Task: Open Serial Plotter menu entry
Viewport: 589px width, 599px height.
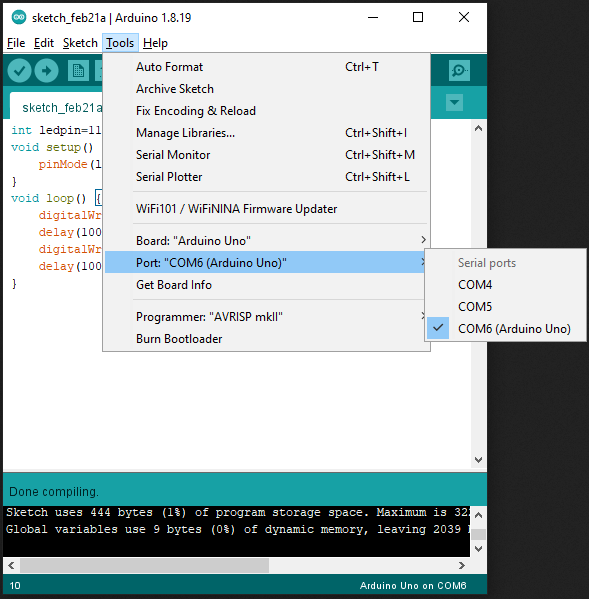Action: (x=266, y=176)
